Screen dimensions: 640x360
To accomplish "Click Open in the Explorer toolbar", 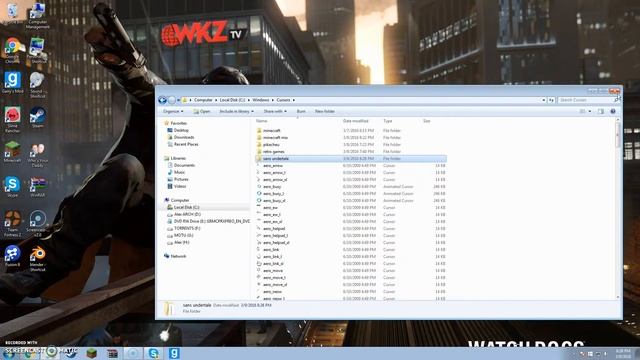I will pyautogui.click(x=202, y=111).
